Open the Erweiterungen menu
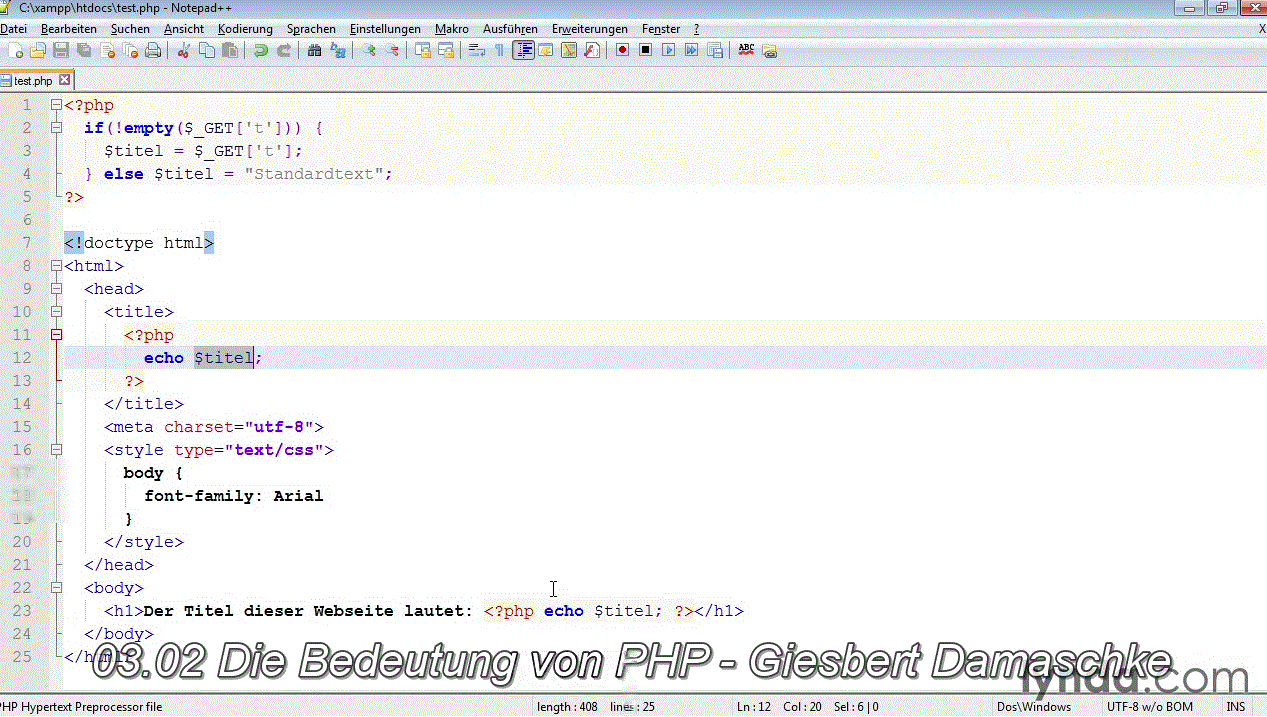This screenshot has width=1267, height=717. click(590, 29)
